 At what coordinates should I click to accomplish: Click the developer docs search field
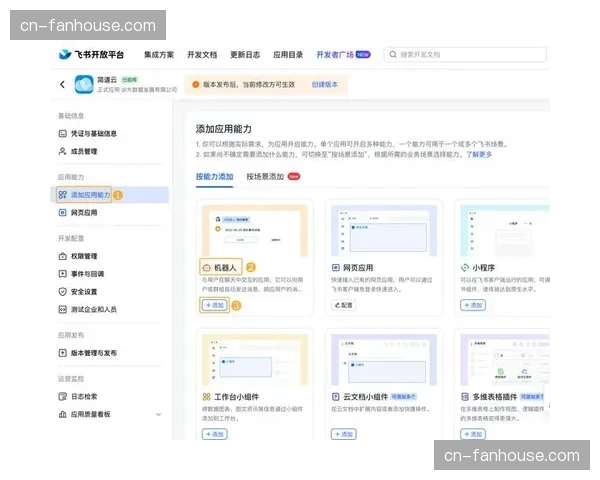click(x=465, y=55)
